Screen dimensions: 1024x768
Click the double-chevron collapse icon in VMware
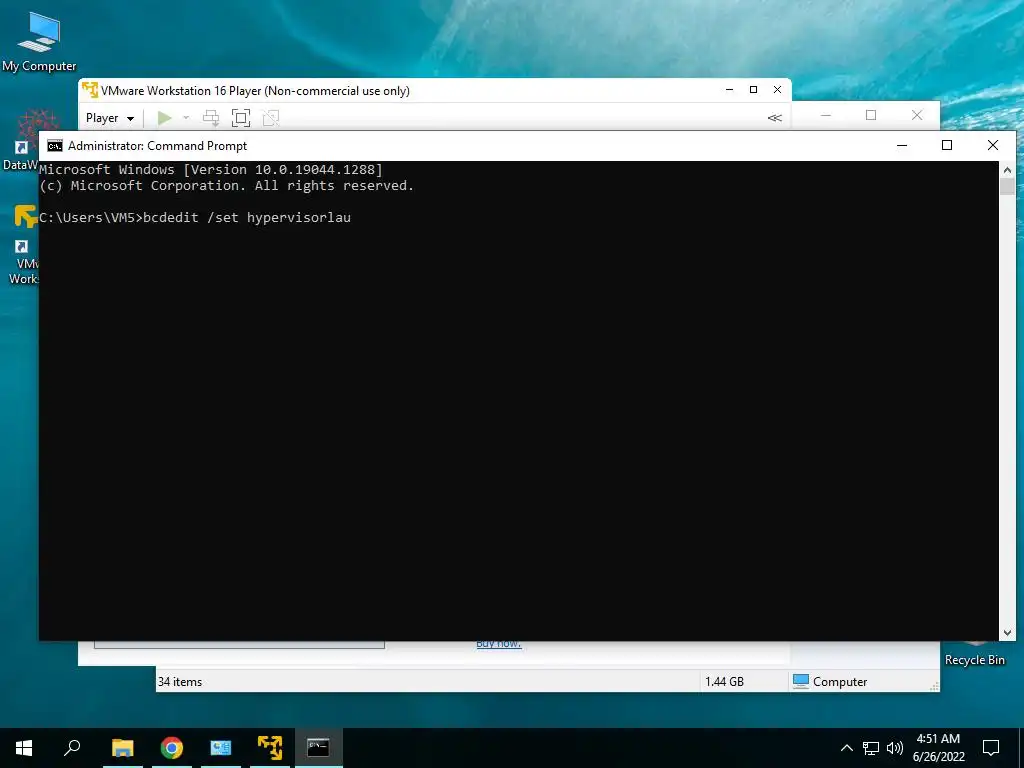pos(775,118)
